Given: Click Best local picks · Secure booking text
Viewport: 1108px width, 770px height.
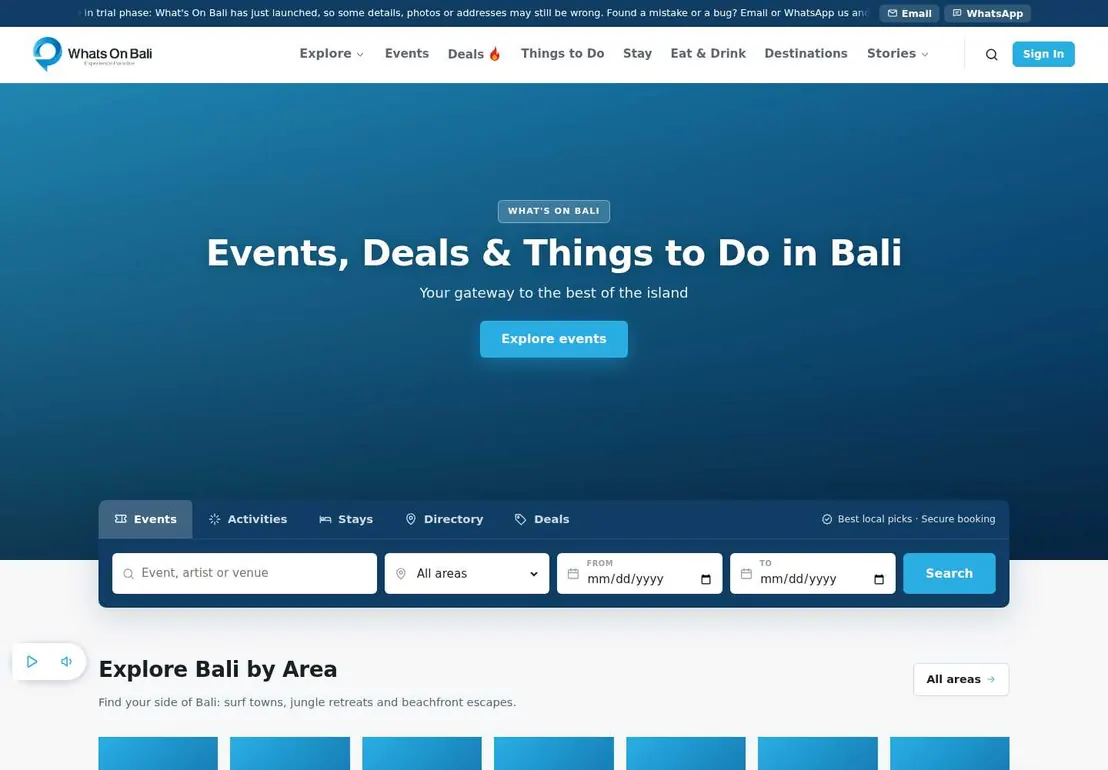Looking at the screenshot, I should tap(909, 519).
